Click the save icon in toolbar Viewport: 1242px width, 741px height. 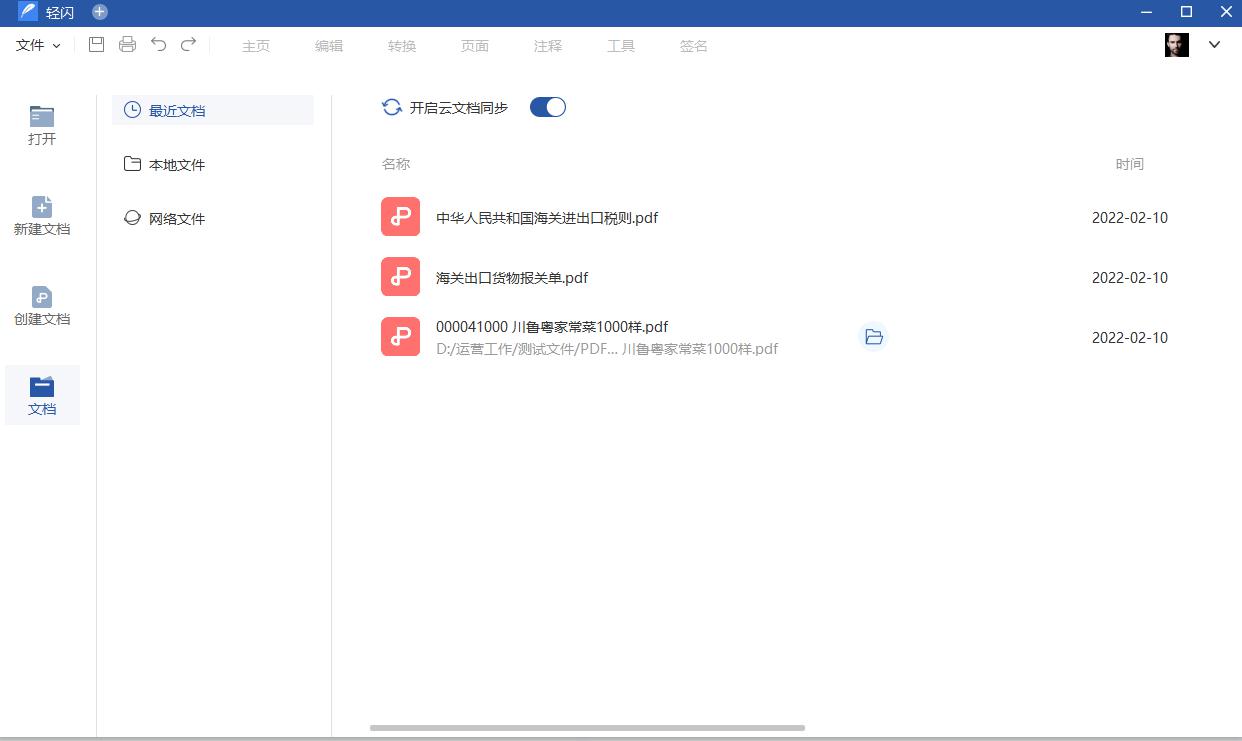pyautogui.click(x=96, y=44)
